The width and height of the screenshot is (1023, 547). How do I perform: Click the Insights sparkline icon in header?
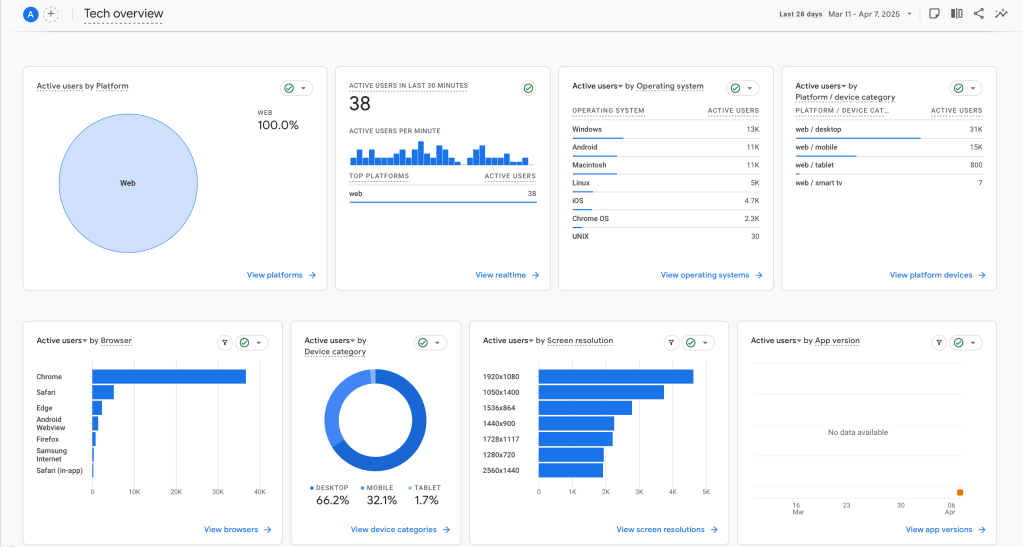point(1001,14)
